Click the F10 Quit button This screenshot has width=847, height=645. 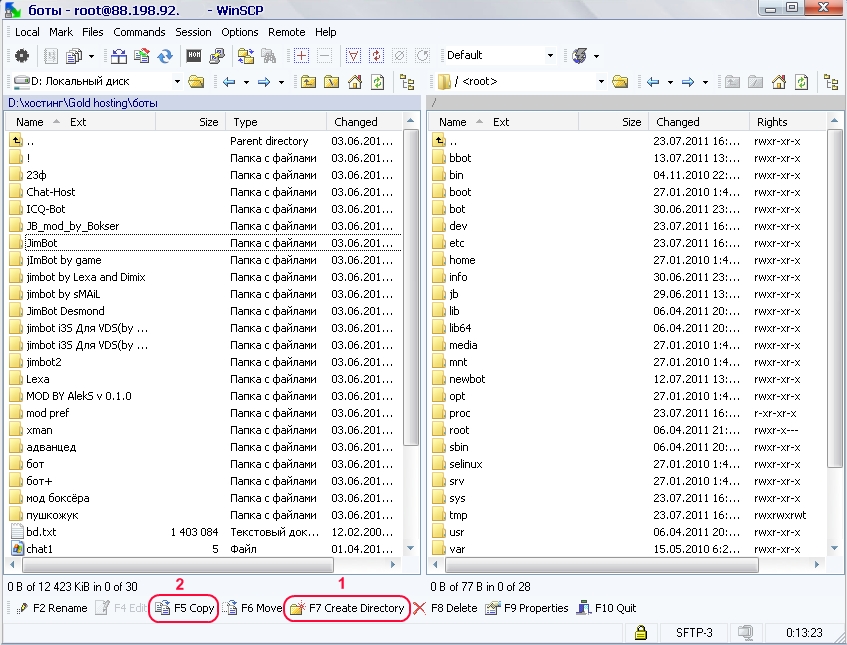click(x=606, y=608)
